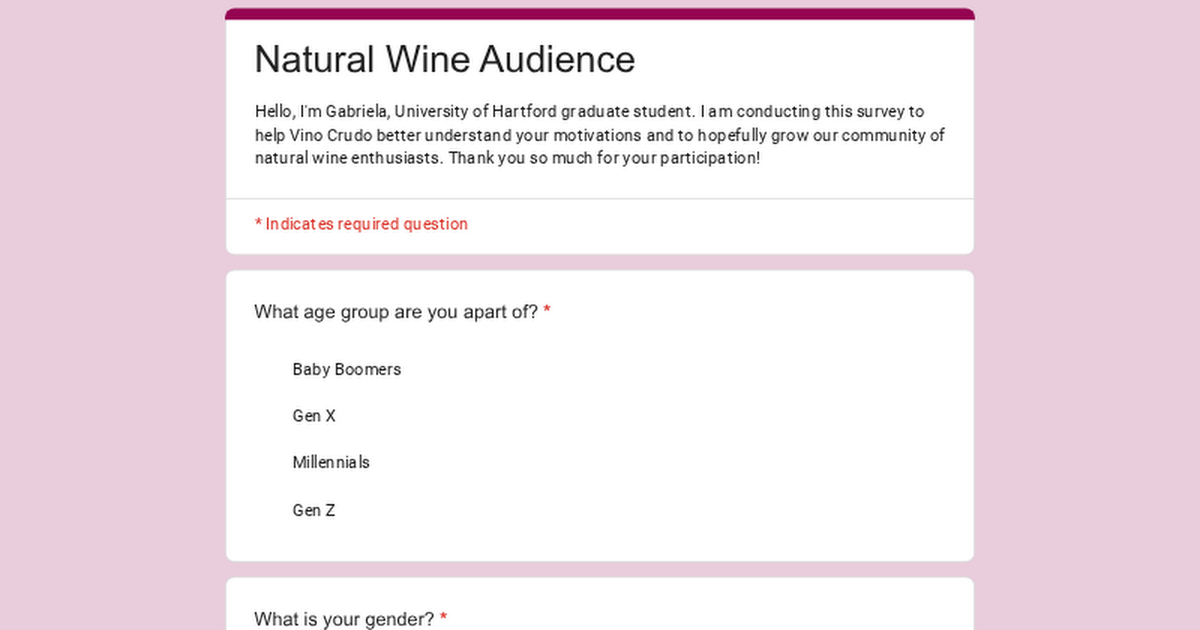Select Gen Z age group option
The width and height of the screenshot is (1200, 630).
(x=314, y=510)
